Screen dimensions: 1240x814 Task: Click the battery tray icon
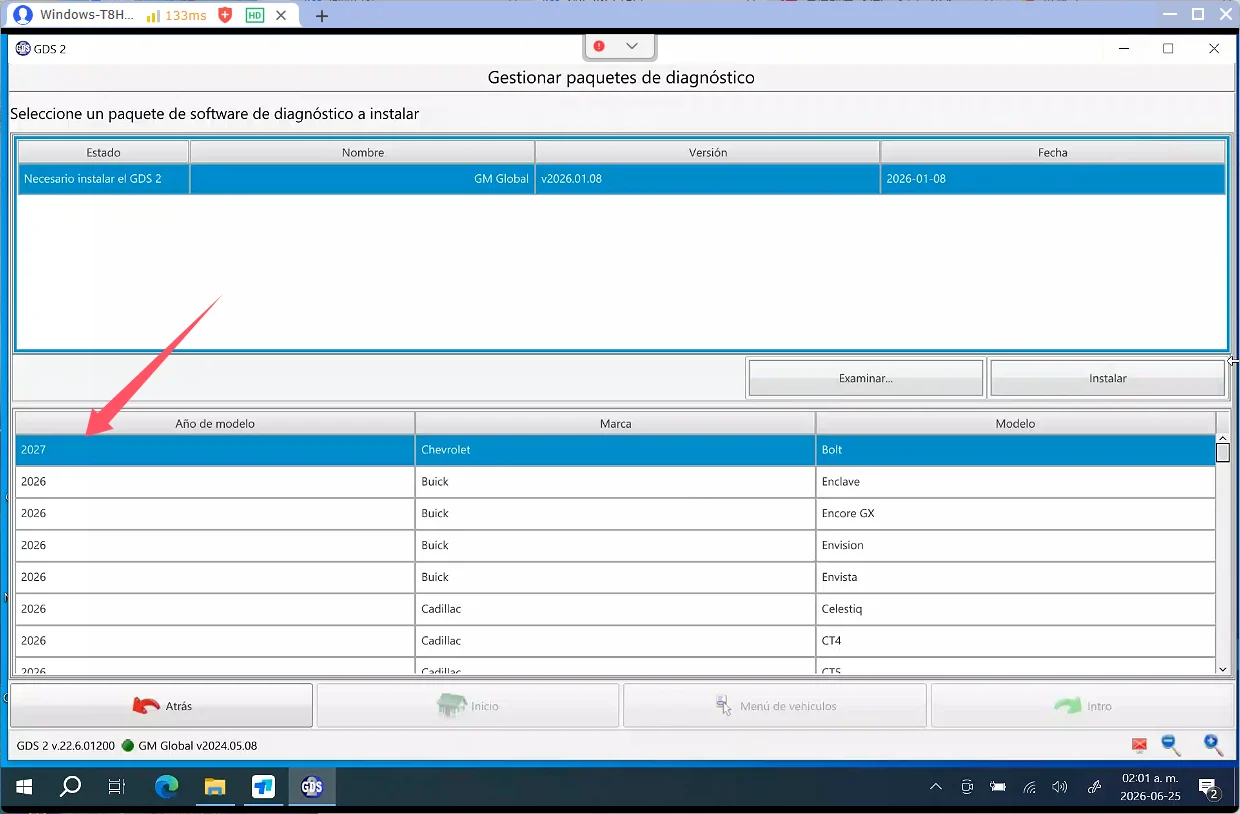pyautogui.click(x=998, y=787)
